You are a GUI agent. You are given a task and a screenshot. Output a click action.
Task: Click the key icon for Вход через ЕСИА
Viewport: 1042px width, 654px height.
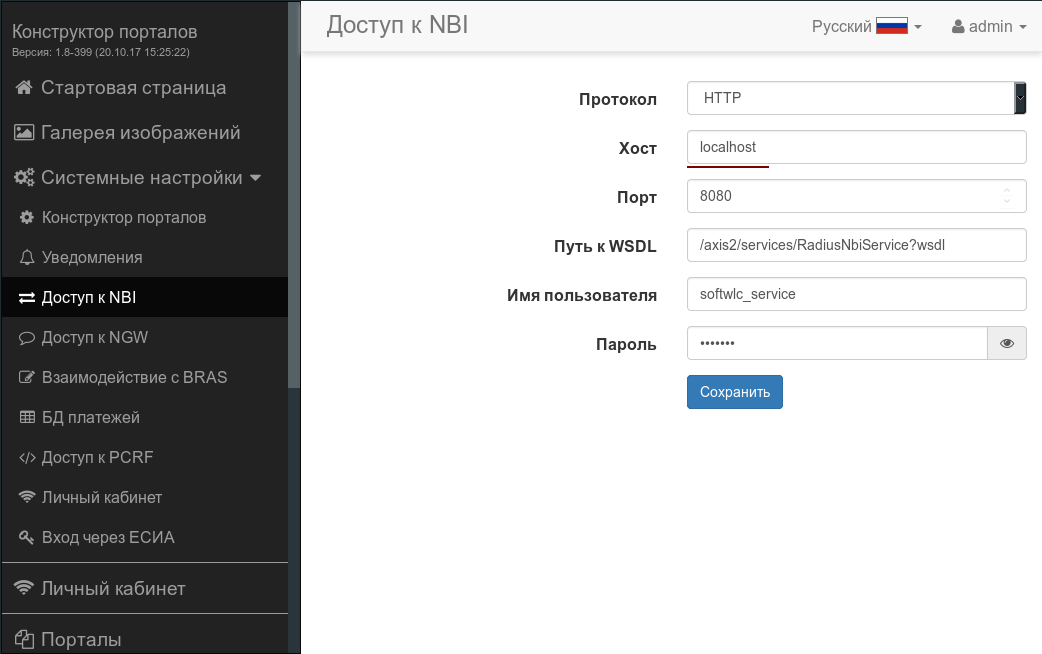tap(27, 538)
